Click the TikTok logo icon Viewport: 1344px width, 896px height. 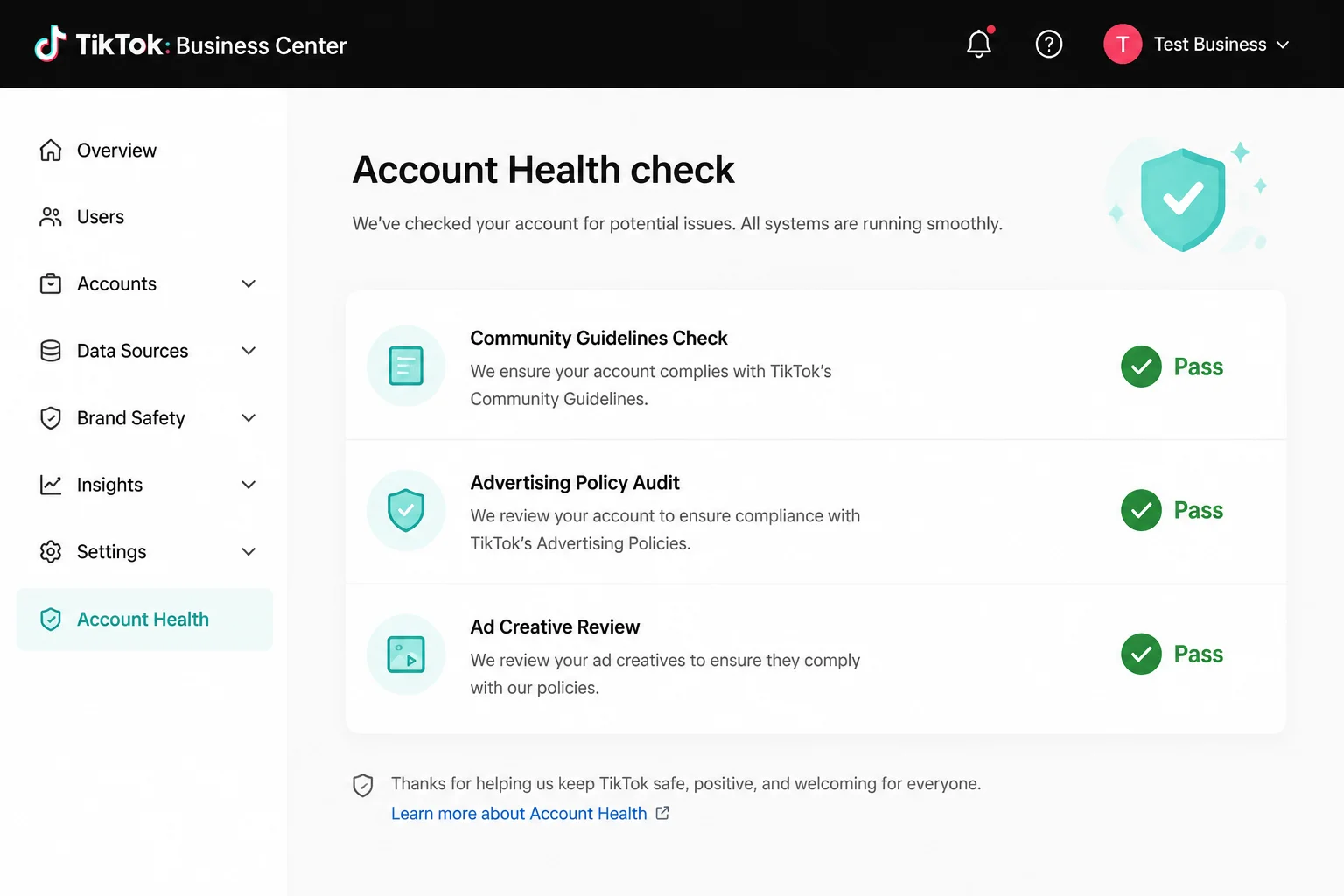[51, 44]
